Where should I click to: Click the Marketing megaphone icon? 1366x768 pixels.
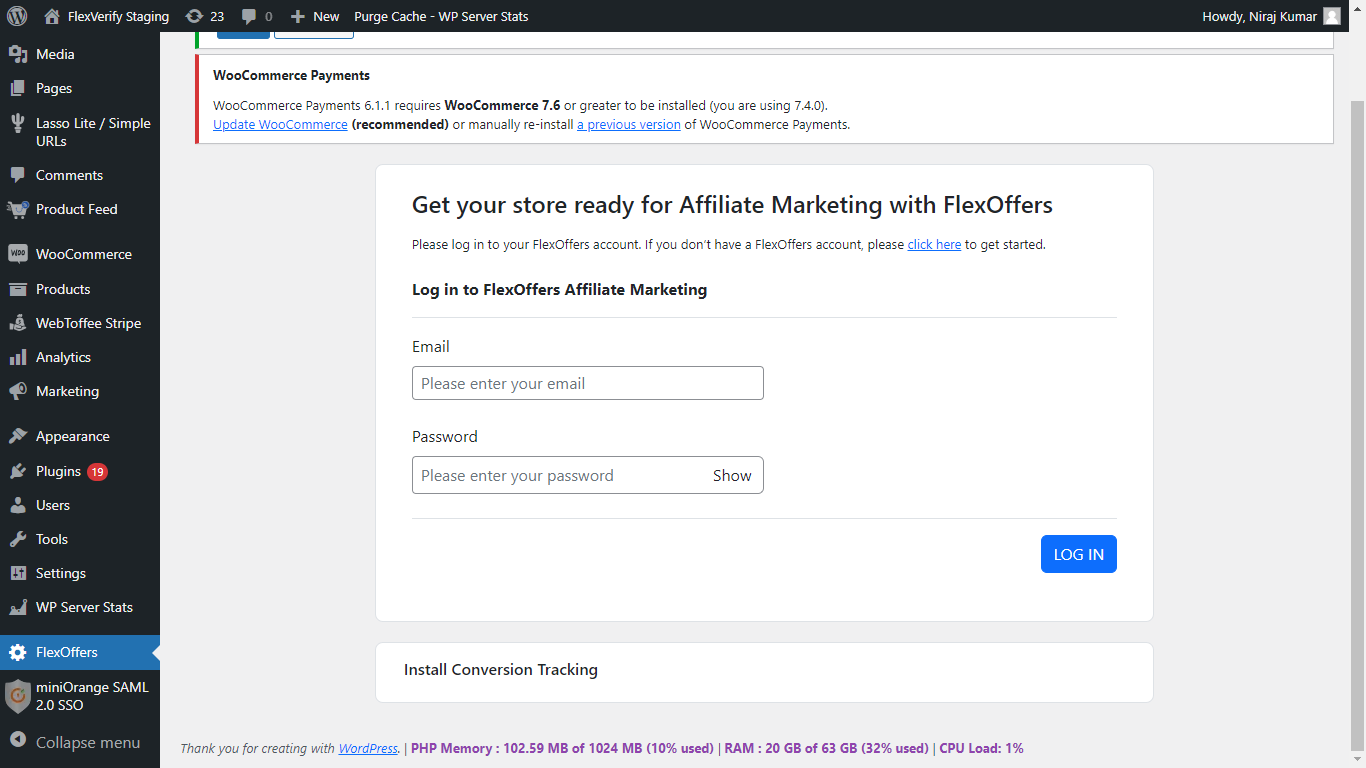pyautogui.click(x=18, y=391)
